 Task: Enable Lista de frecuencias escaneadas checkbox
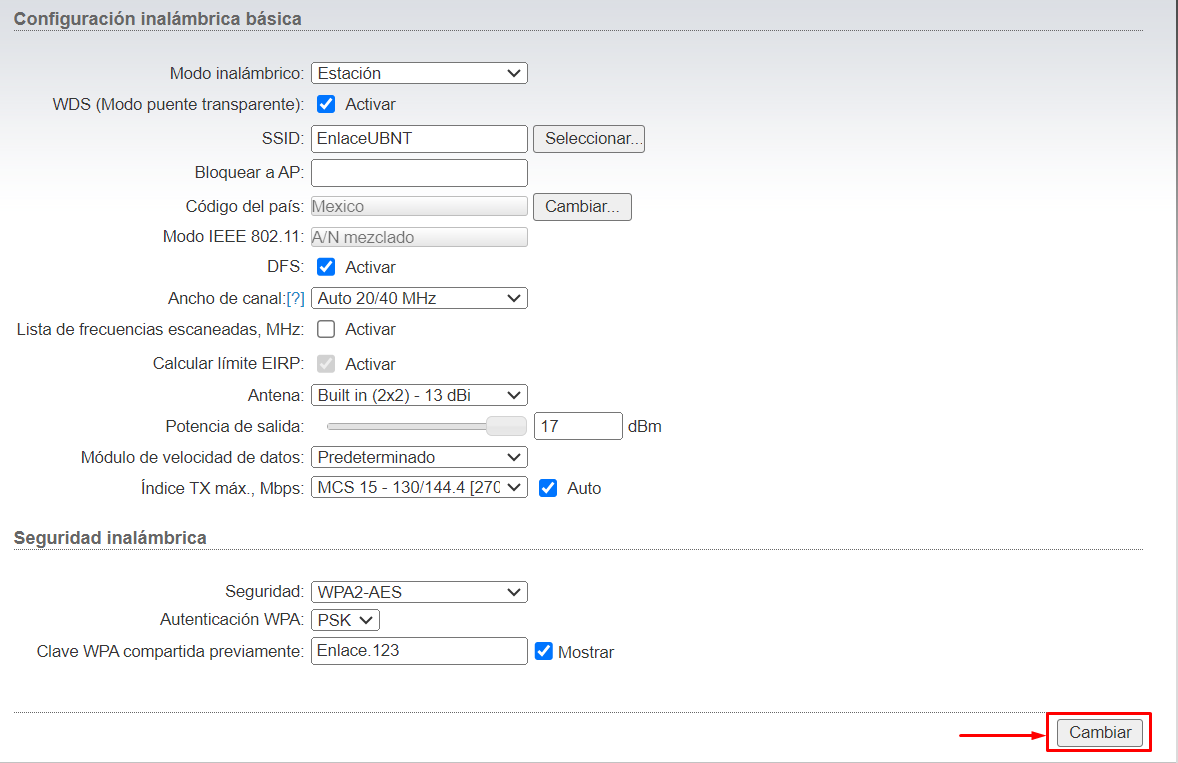click(326, 329)
